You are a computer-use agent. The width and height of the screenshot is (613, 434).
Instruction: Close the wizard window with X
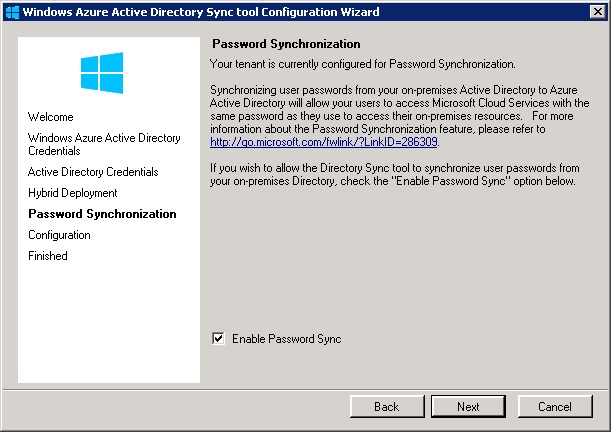[x=598, y=12]
